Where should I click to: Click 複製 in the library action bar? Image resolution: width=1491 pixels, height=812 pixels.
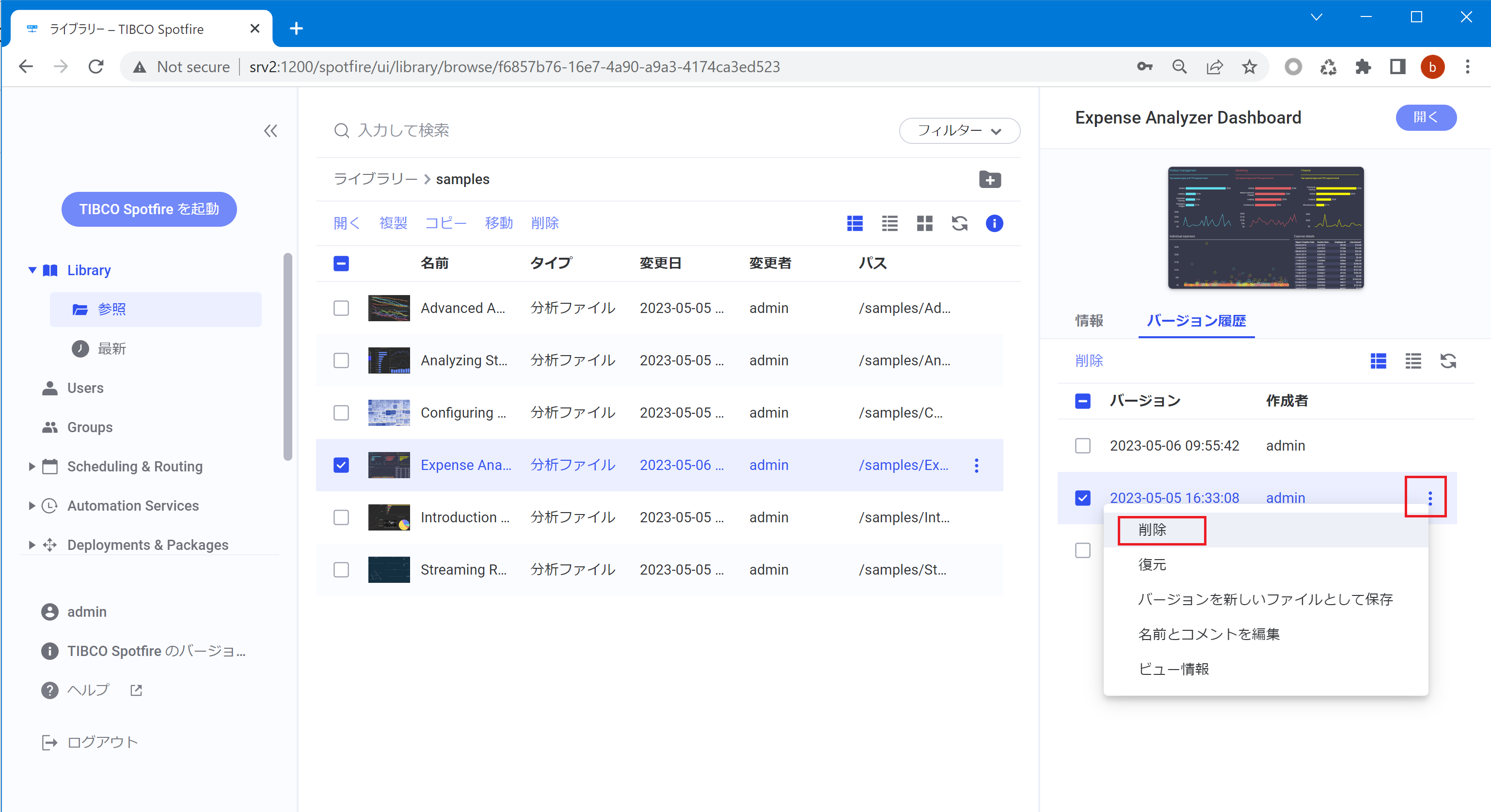click(x=393, y=223)
